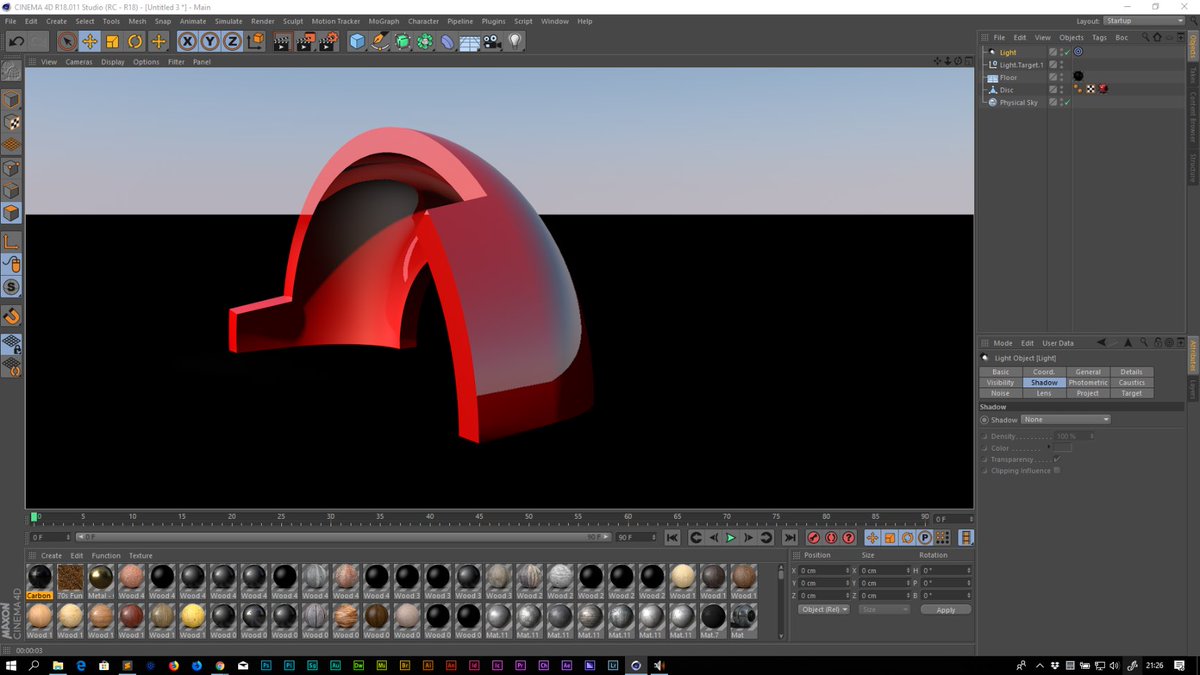This screenshot has height=675, width=1200.
Task: Open the Lens tab
Action: [x=1044, y=393]
